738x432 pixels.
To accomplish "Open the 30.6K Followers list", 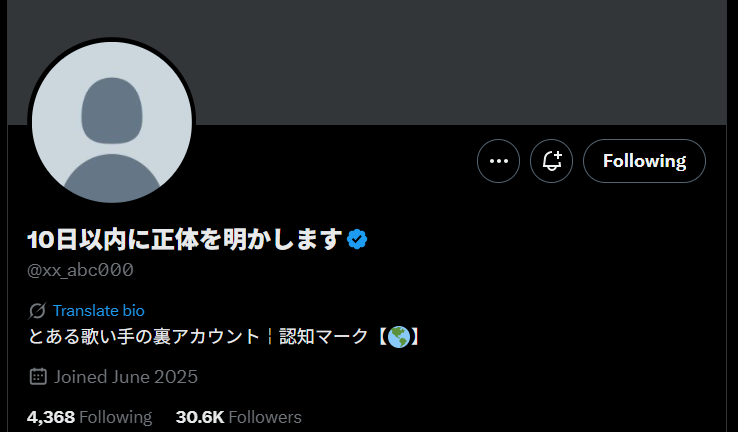I will 239,417.
